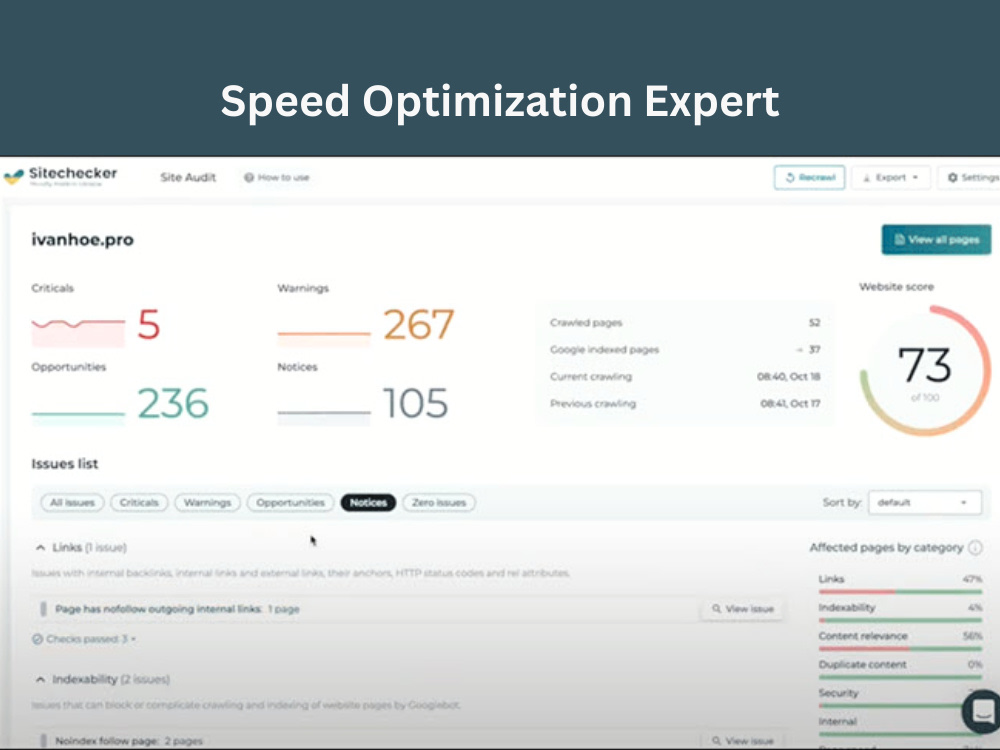Select the Zero issues filter tab
The width and height of the screenshot is (1000, 750).
pos(439,503)
